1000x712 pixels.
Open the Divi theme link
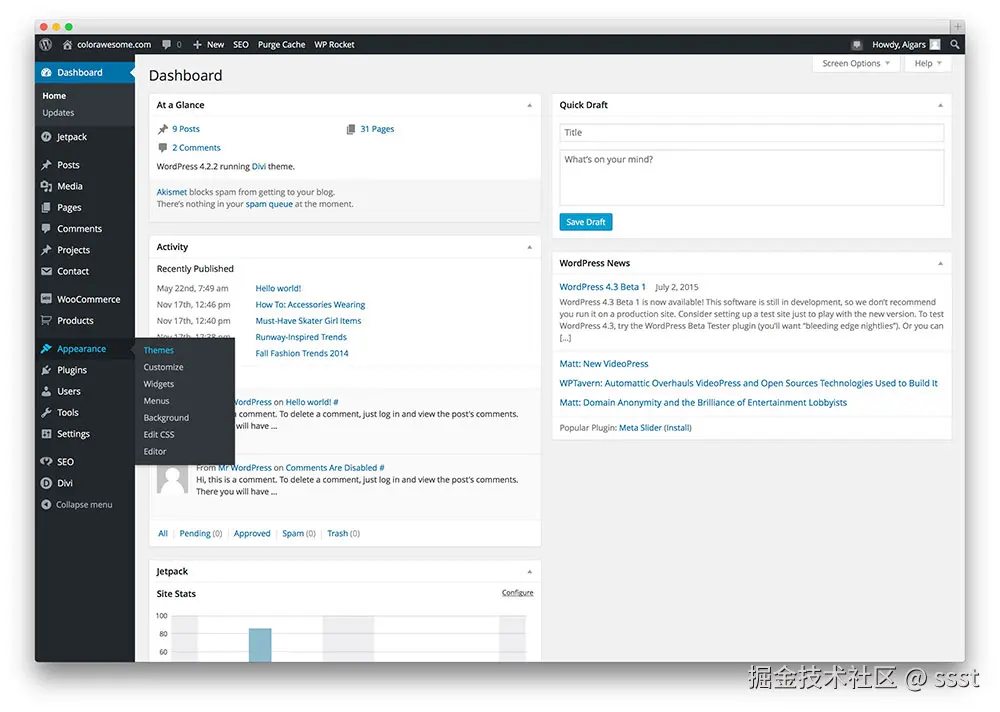tap(259, 167)
